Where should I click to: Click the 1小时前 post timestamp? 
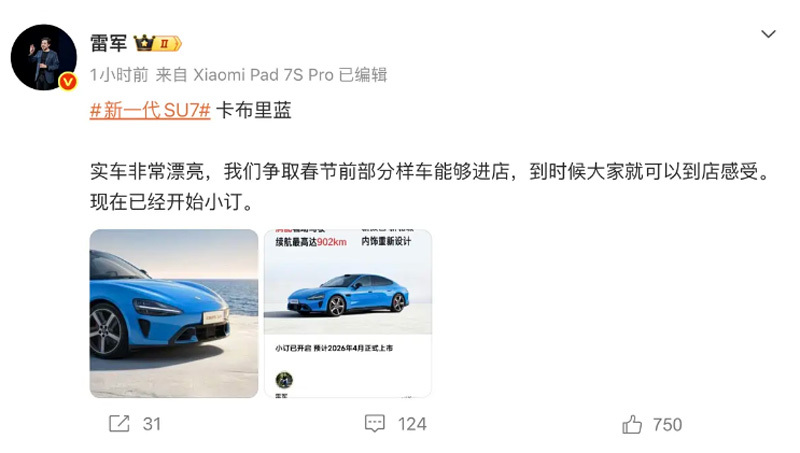pyautogui.click(x=119, y=75)
